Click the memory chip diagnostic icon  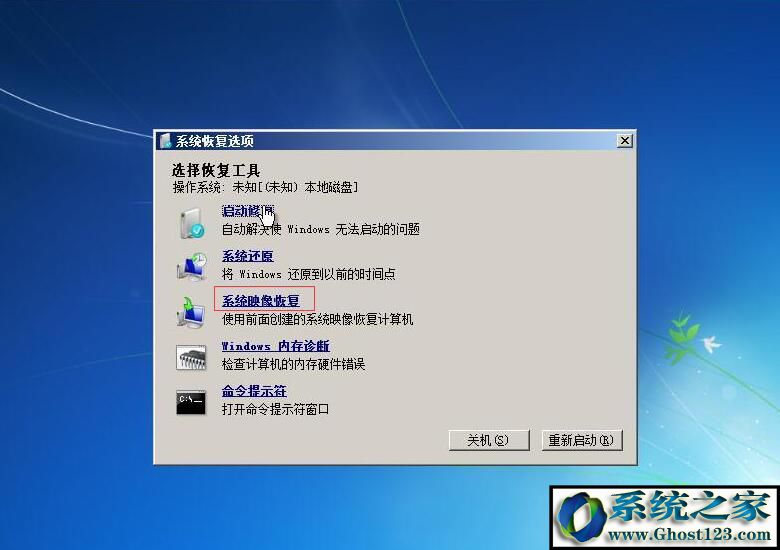pos(191,357)
